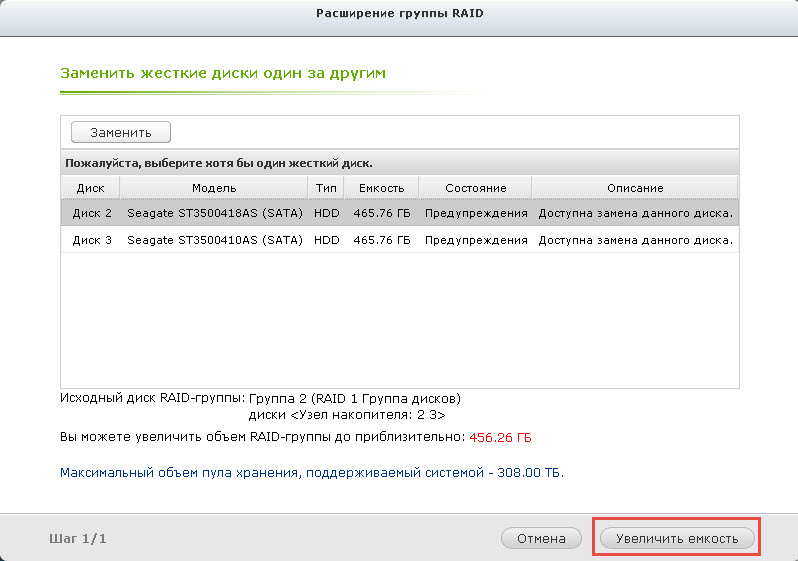This screenshot has width=798, height=561.
Task: Click Предупреждения status of Диск 3
Action: pos(476,240)
